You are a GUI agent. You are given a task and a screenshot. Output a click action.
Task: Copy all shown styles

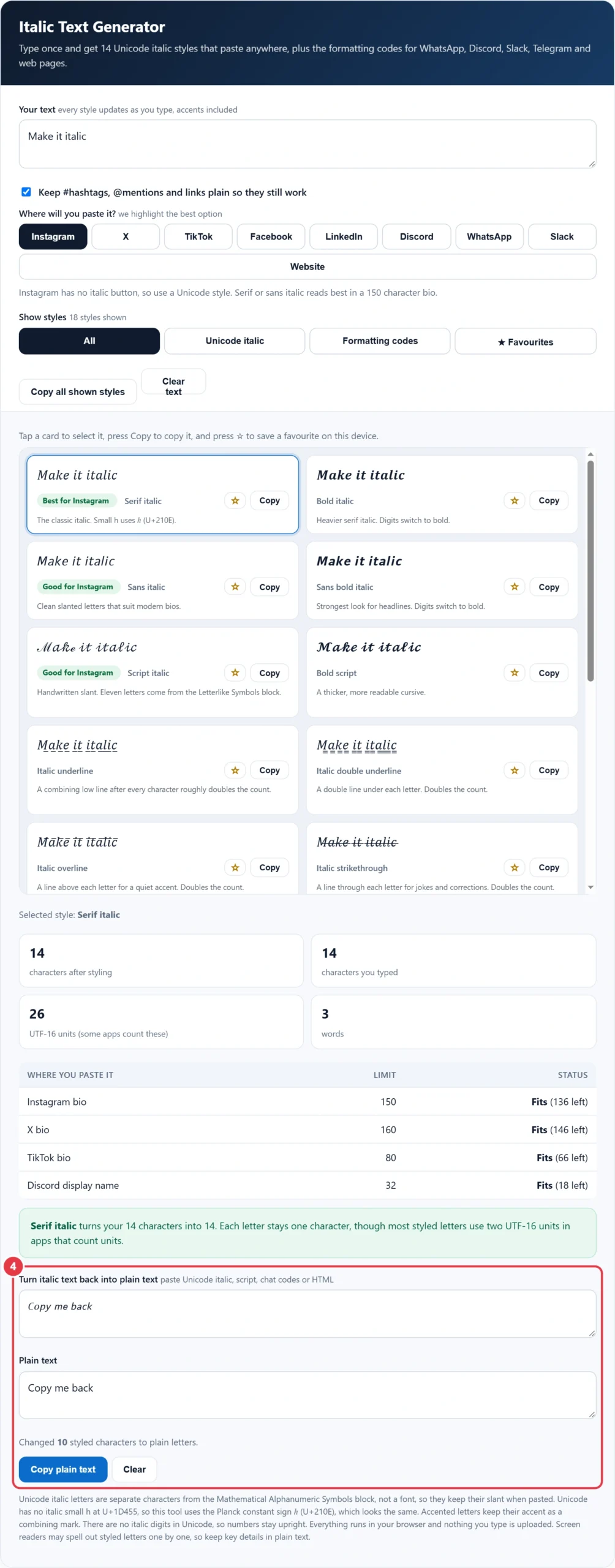click(78, 392)
